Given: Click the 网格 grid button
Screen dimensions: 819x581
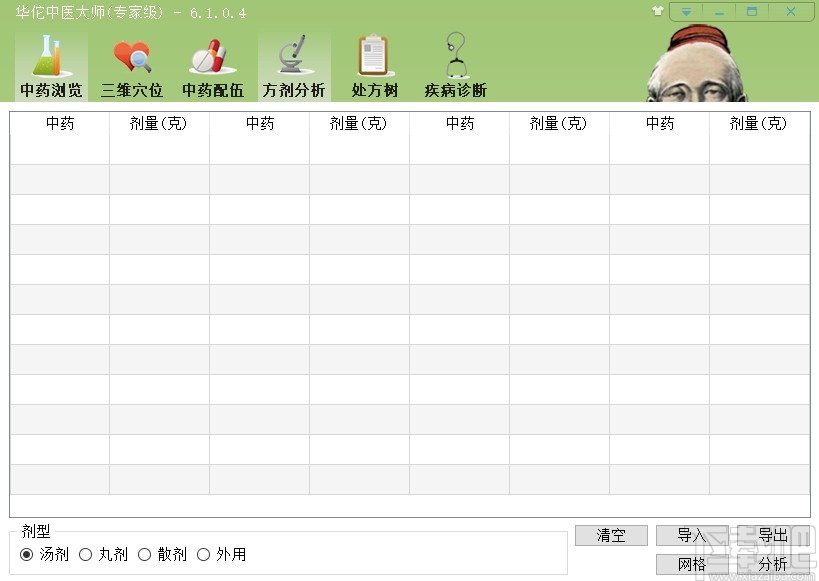Looking at the screenshot, I should [692, 564].
